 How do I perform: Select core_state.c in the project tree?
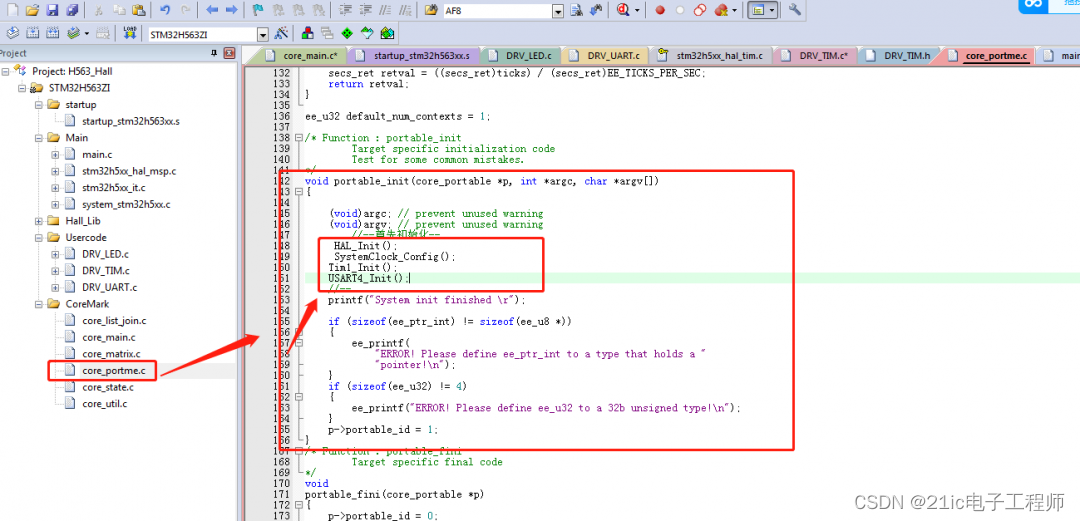click(x=107, y=387)
